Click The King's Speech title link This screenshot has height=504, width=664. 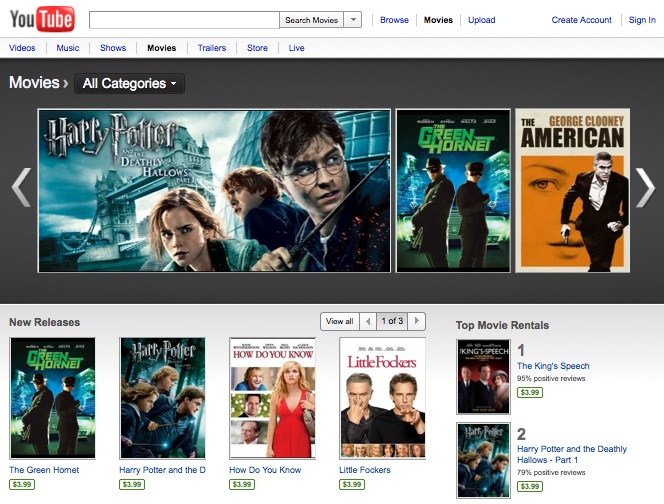(x=553, y=366)
